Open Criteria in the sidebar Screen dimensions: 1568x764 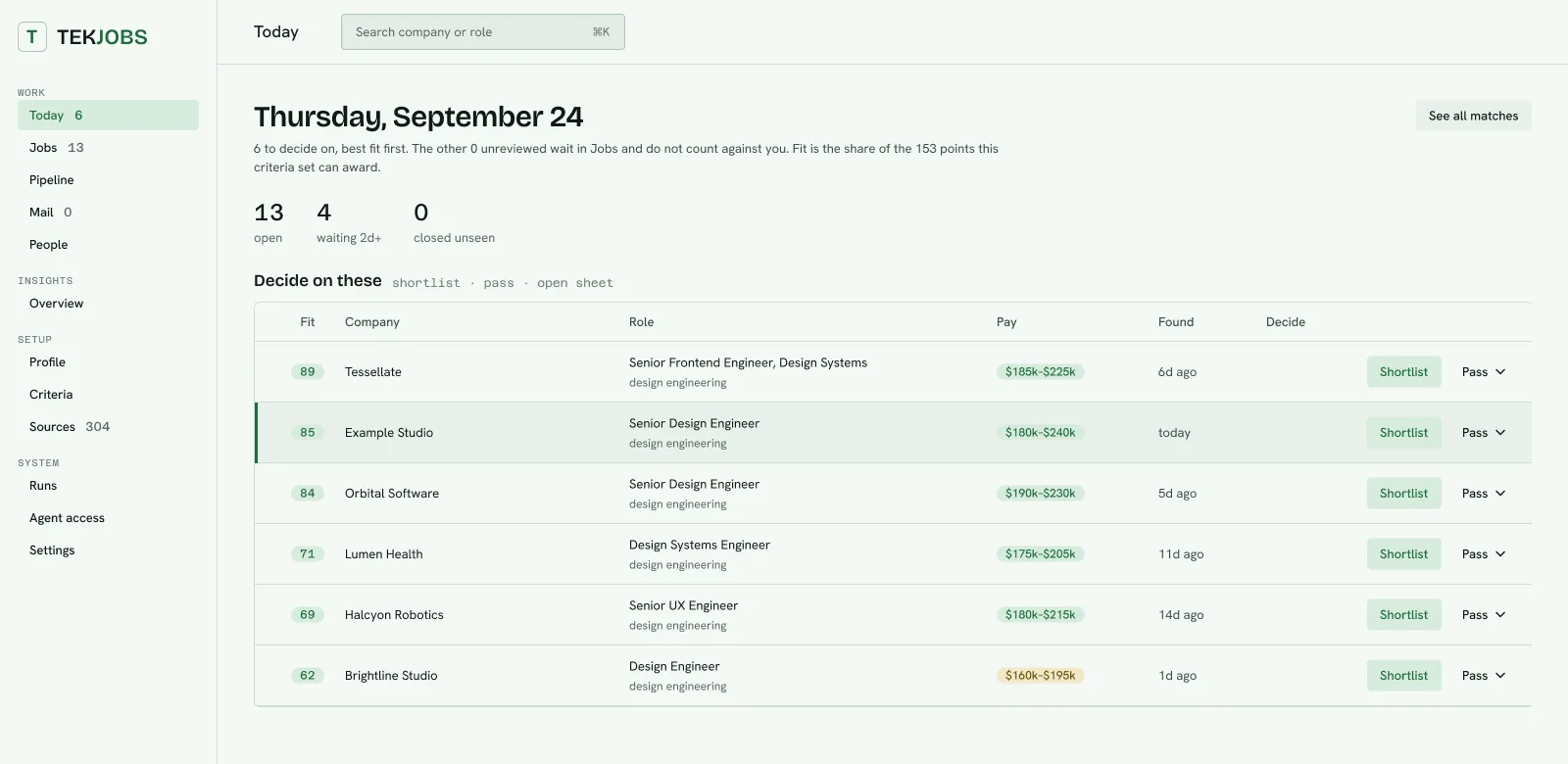(x=108, y=394)
